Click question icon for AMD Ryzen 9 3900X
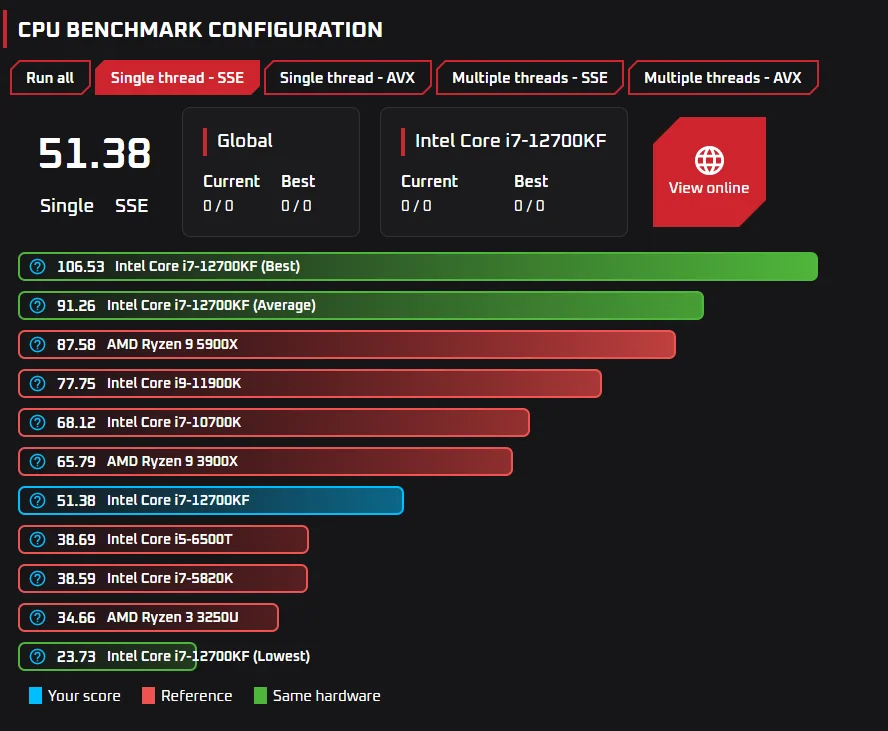Screen dimensions: 888x731 pyautogui.click(x=37, y=461)
